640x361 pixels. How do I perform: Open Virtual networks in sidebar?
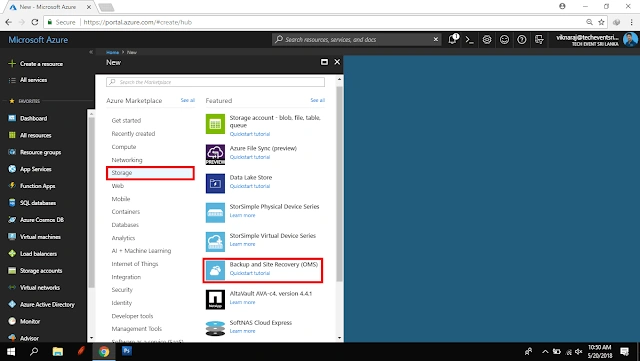pos(40,287)
